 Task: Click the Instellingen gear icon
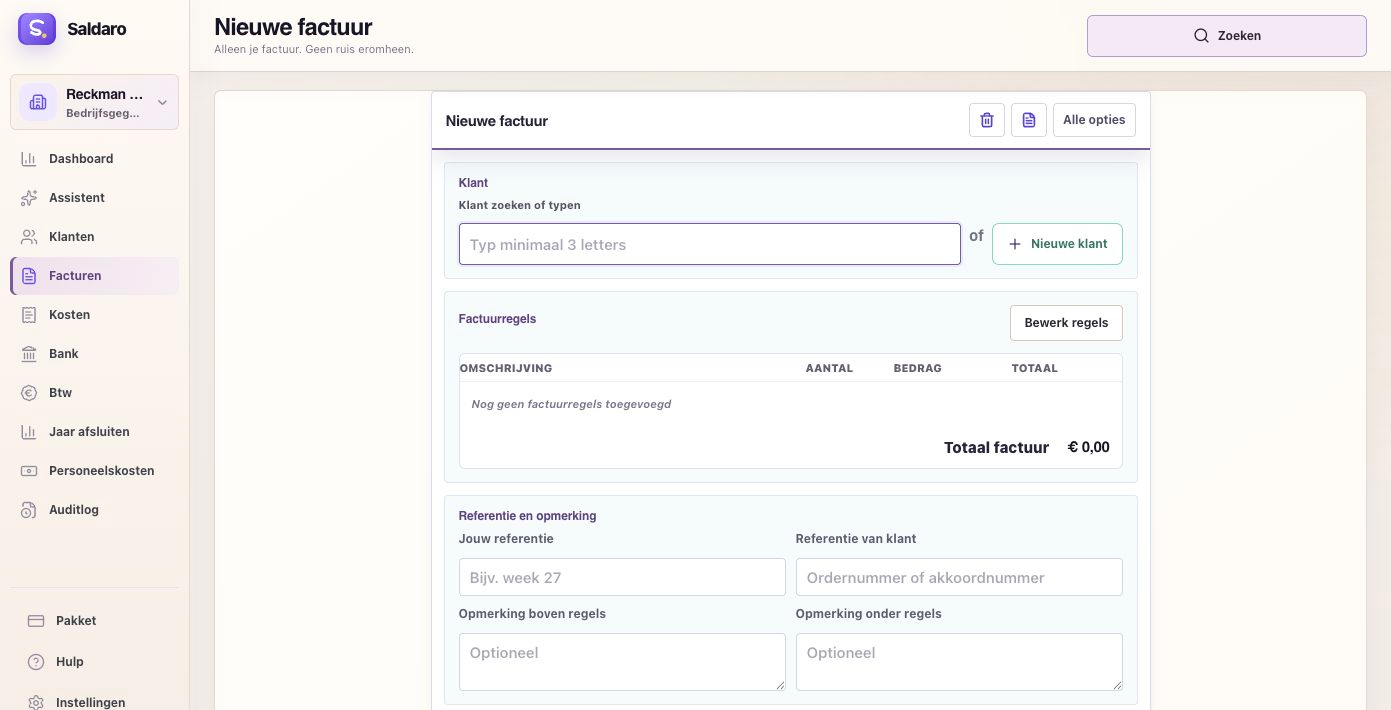[x=36, y=703]
